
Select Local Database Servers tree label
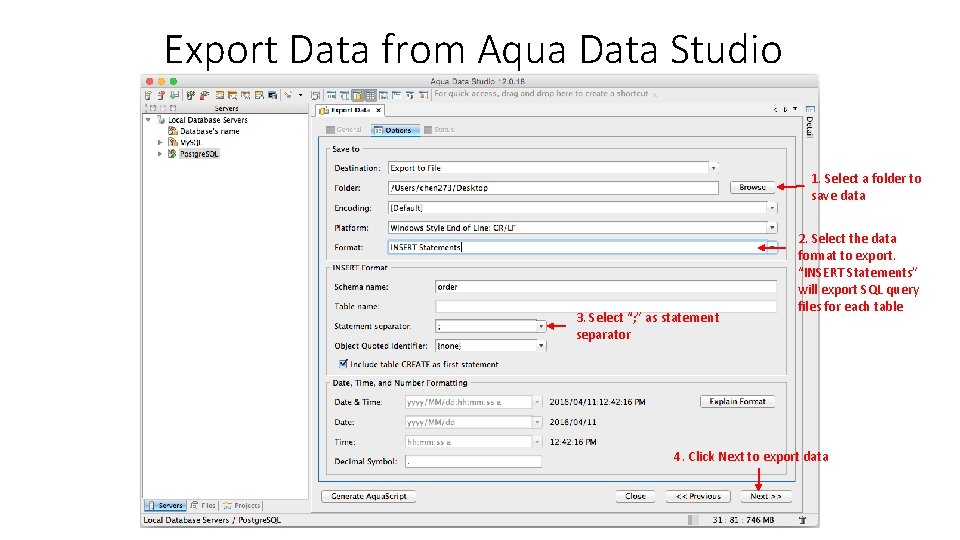[208, 120]
